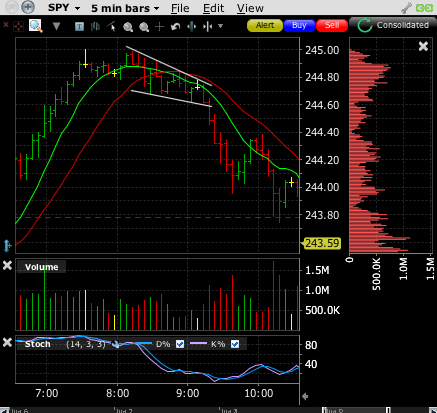Viewport: 437px width, 413px height.
Task: Close the Volume sub-chart panel
Action: click(x=7, y=266)
